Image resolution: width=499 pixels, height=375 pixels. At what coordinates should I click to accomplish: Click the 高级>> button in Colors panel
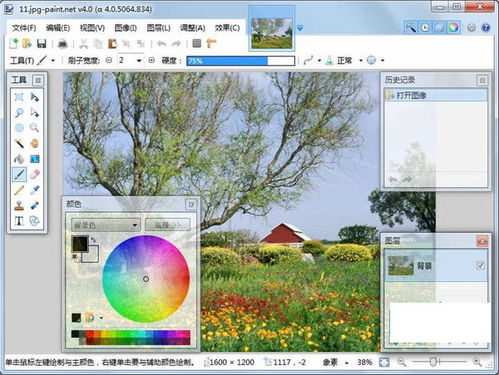pos(168,225)
